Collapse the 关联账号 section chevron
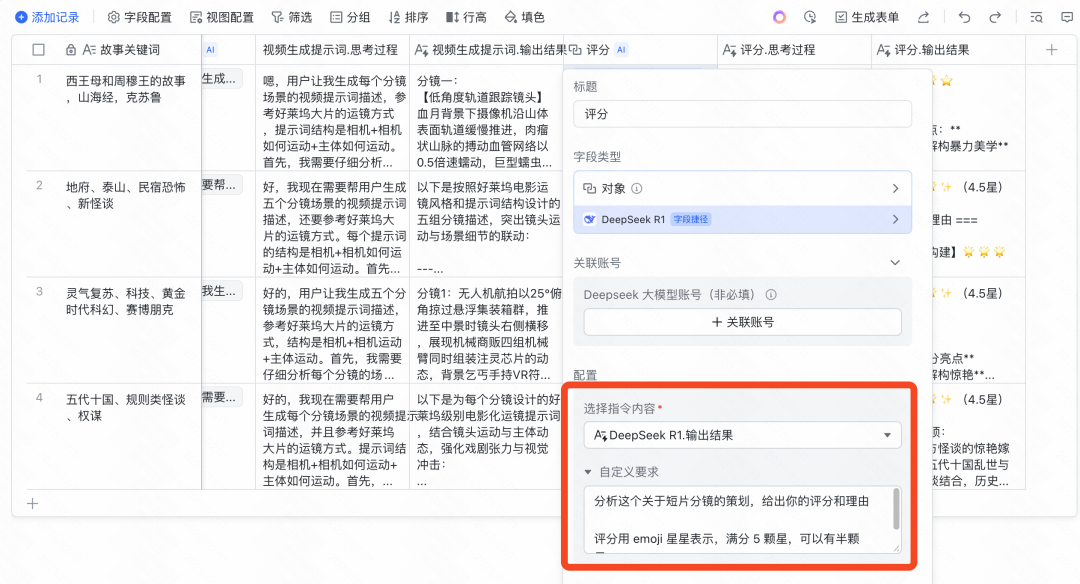Screen dimensions: 1080x584 coord(895,262)
